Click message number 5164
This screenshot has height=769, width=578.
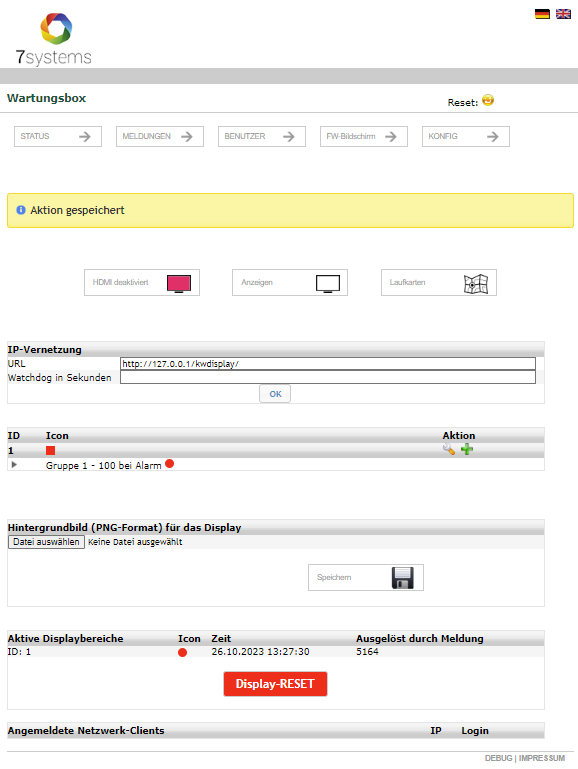tap(367, 652)
